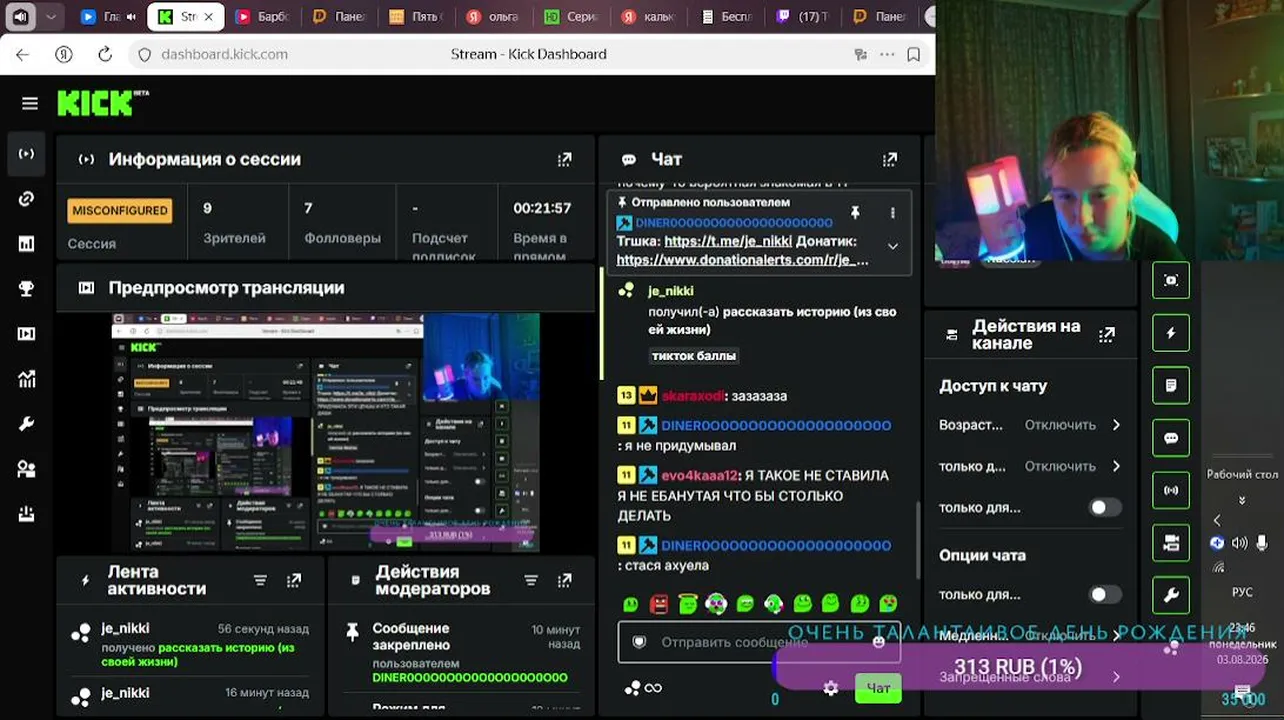Viewport: 1284px width, 720px height.
Task: Open the growth chart icon in the sidebar
Action: click(27, 379)
